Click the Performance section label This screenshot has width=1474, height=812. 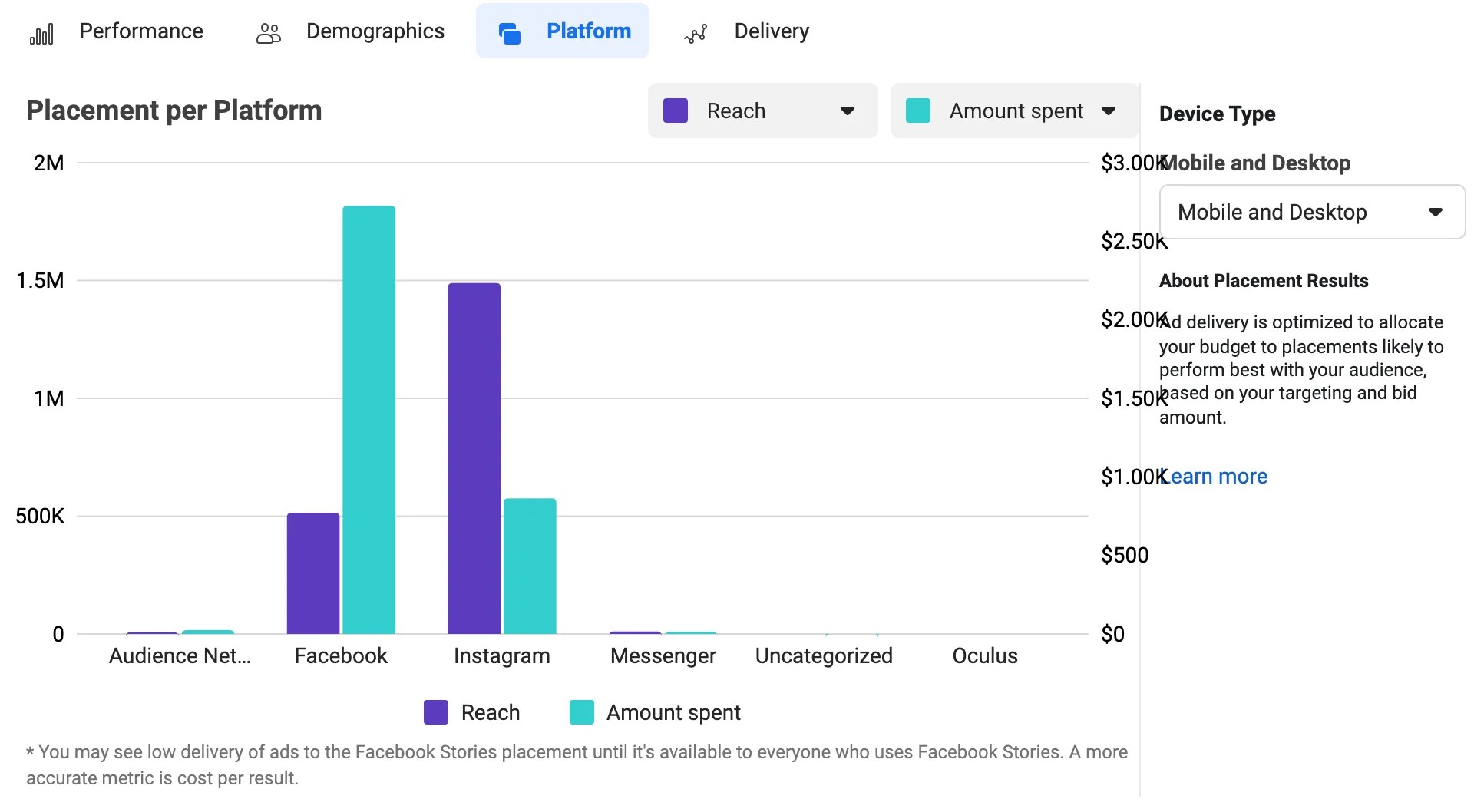coord(140,32)
